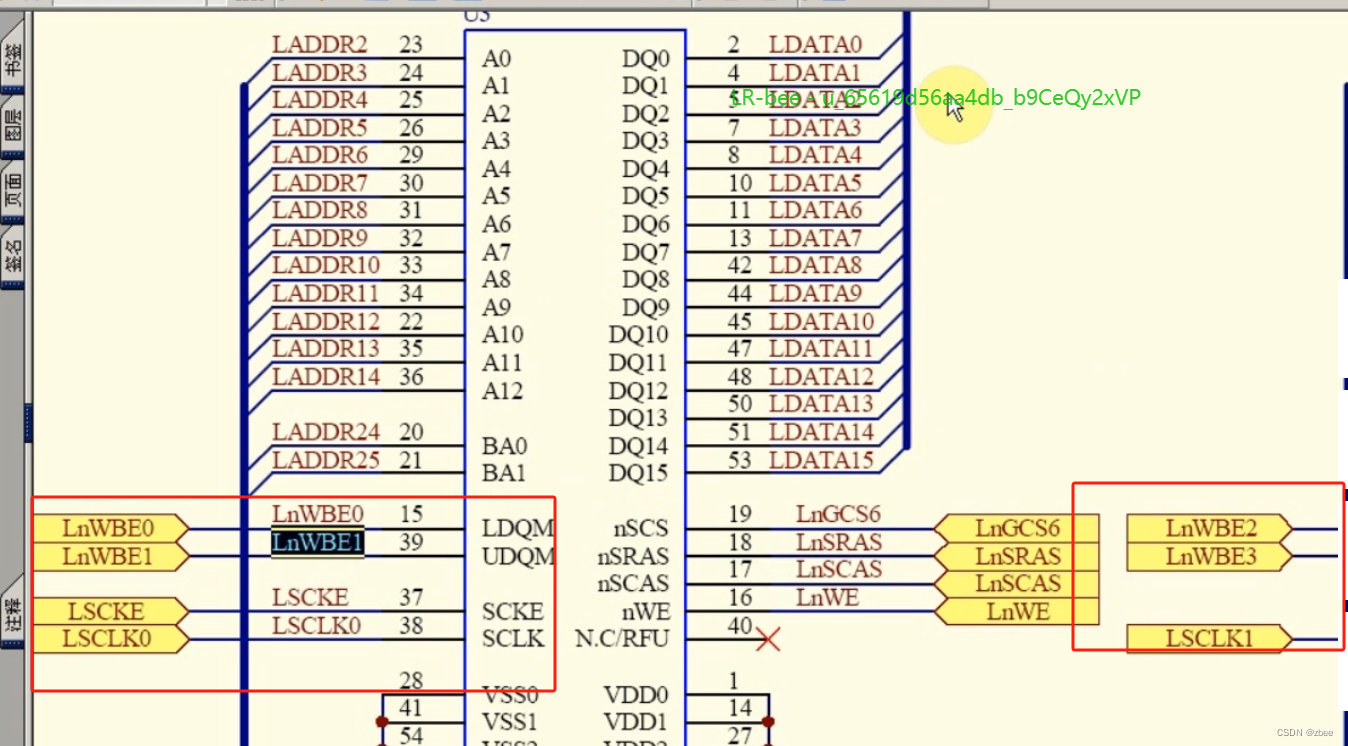This screenshot has width=1348, height=746.
Task: Click the LDQM pin name
Action: (518, 528)
